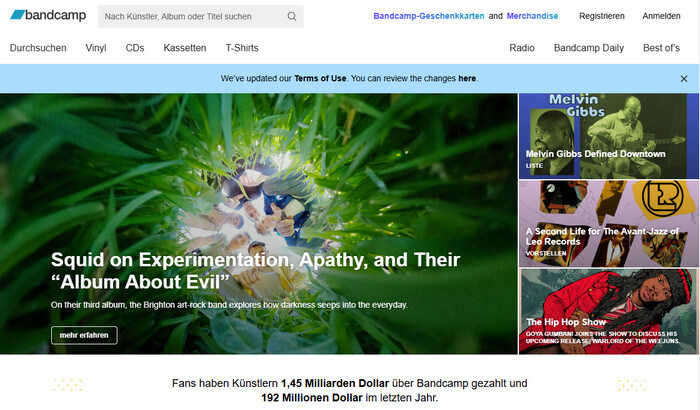Click Anmelden to log in

pyautogui.click(x=661, y=16)
